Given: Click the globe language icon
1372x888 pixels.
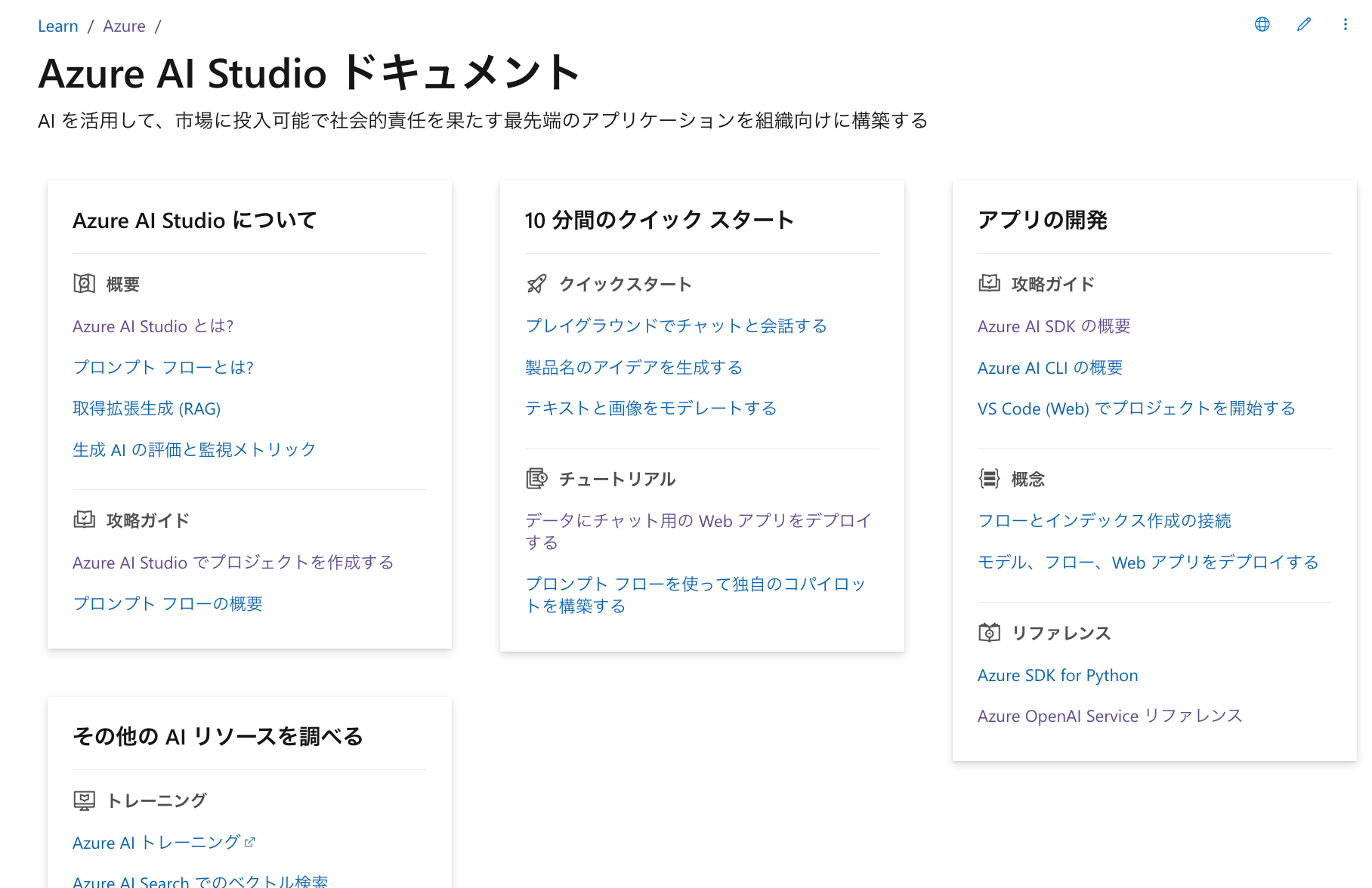Looking at the screenshot, I should [x=1262, y=24].
